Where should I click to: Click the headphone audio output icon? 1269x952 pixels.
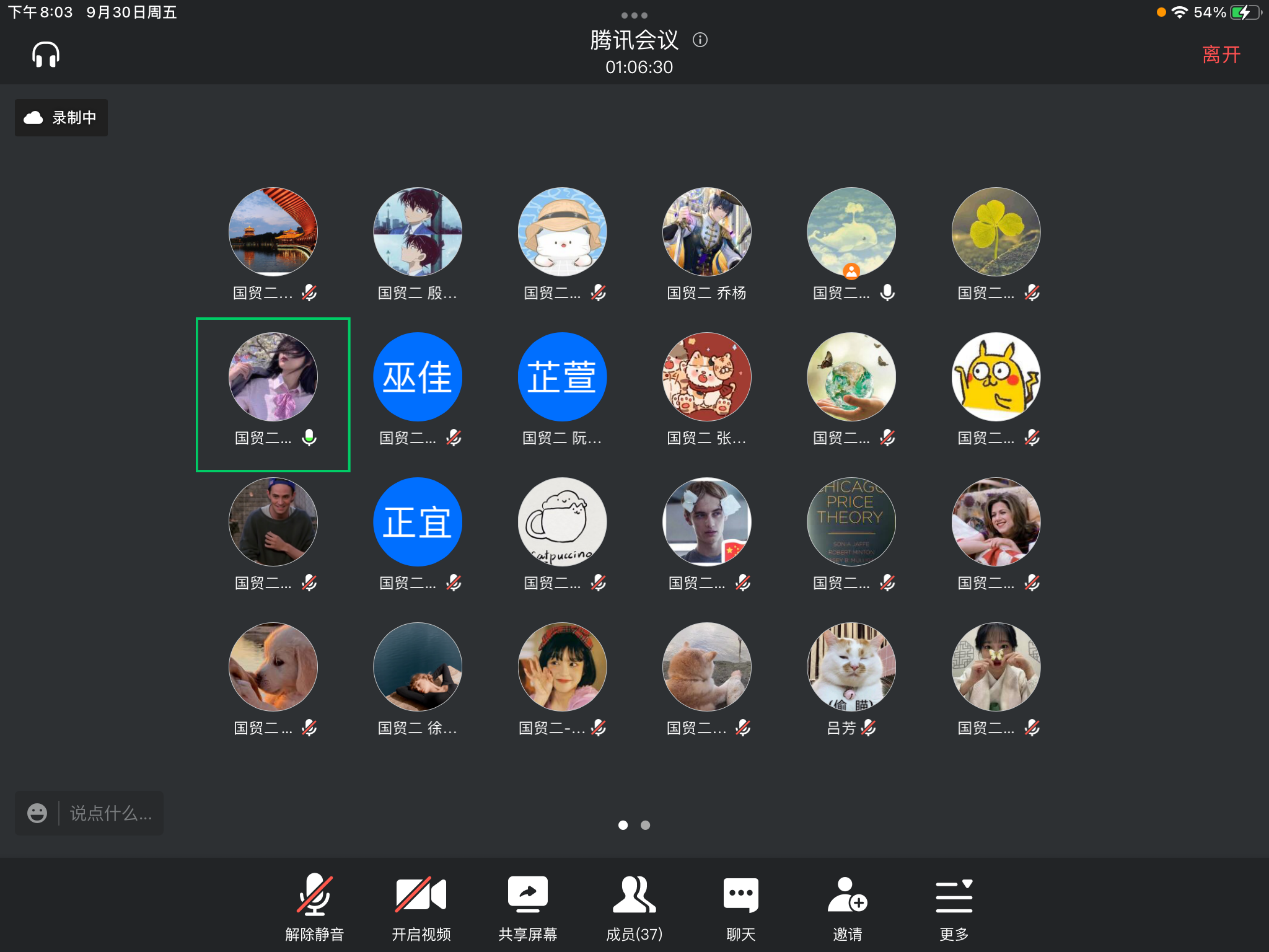[46, 54]
